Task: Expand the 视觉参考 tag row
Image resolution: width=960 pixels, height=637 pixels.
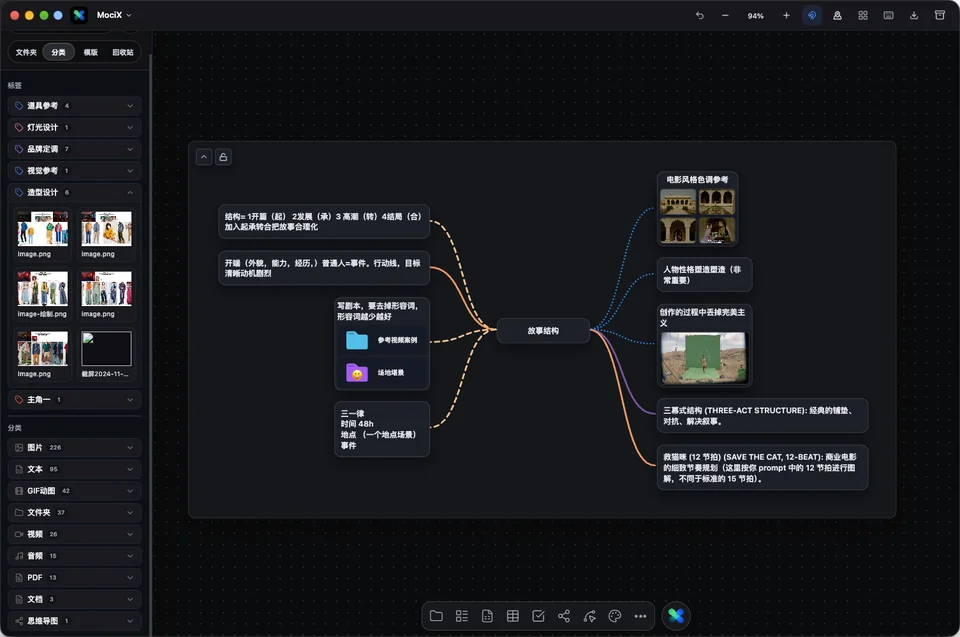Action: pos(75,171)
